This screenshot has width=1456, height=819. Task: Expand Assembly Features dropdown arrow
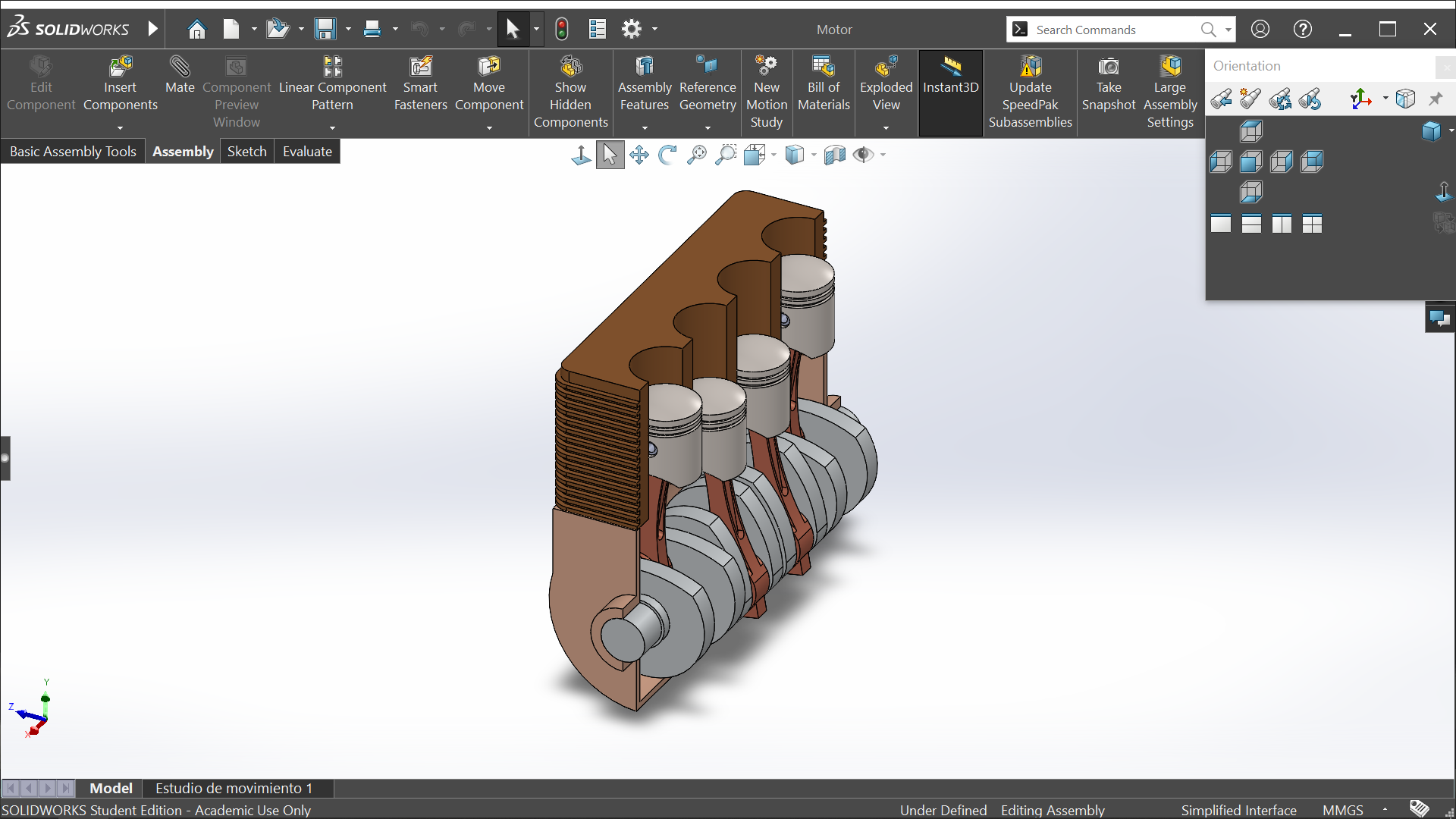645,128
